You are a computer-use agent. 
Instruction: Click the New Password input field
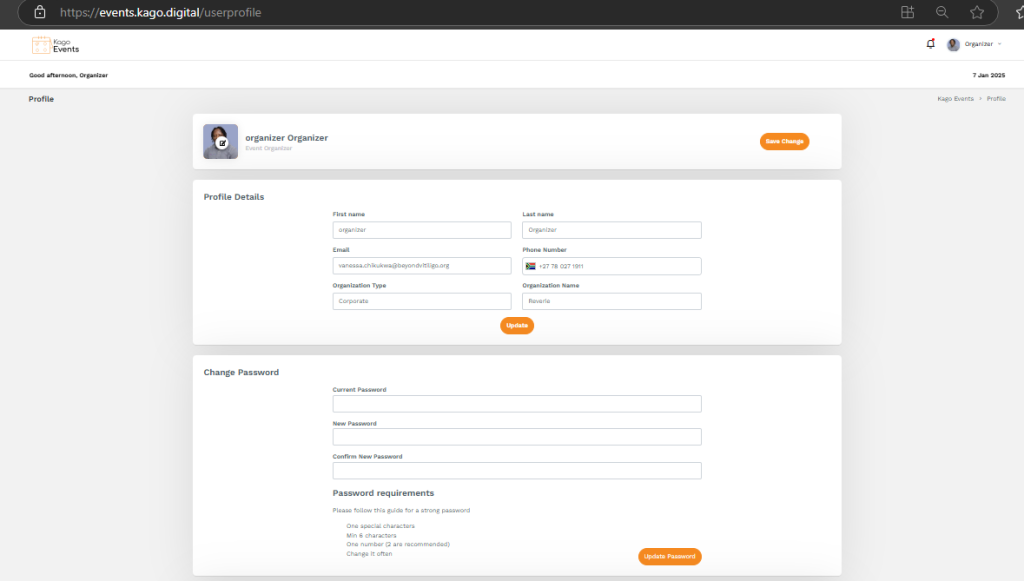(x=516, y=437)
